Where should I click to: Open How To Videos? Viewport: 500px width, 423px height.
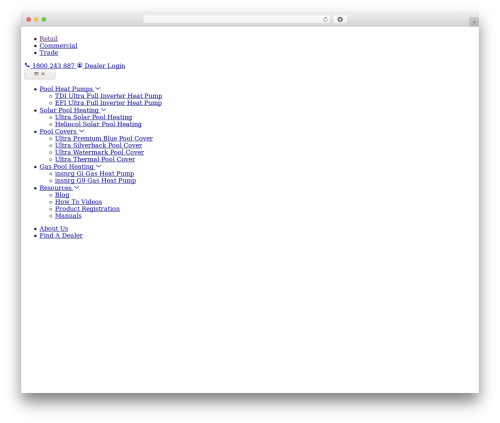(x=79, y=202)
